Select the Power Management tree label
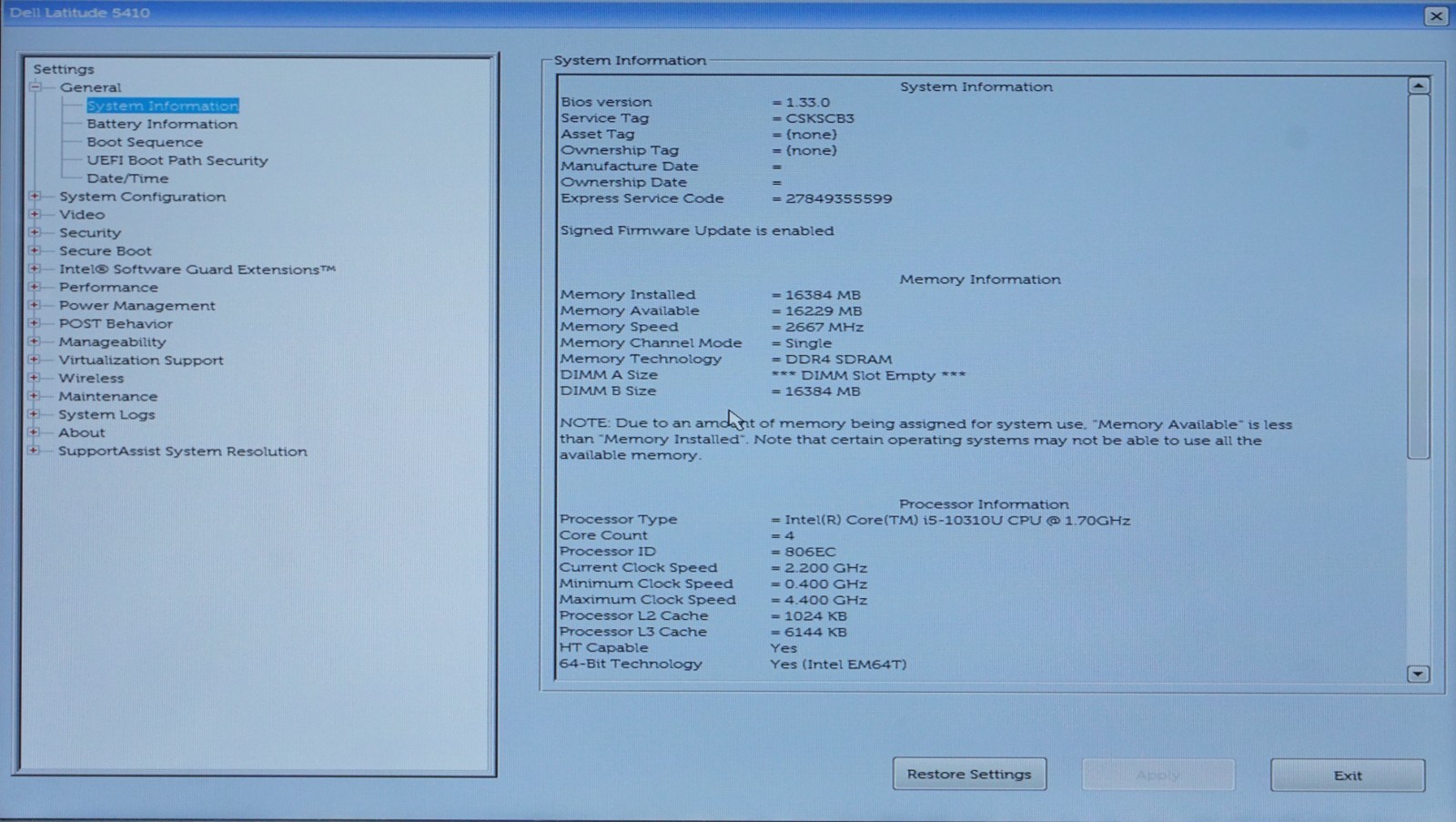Screen dimensions: 1456x822 (137, 306)
